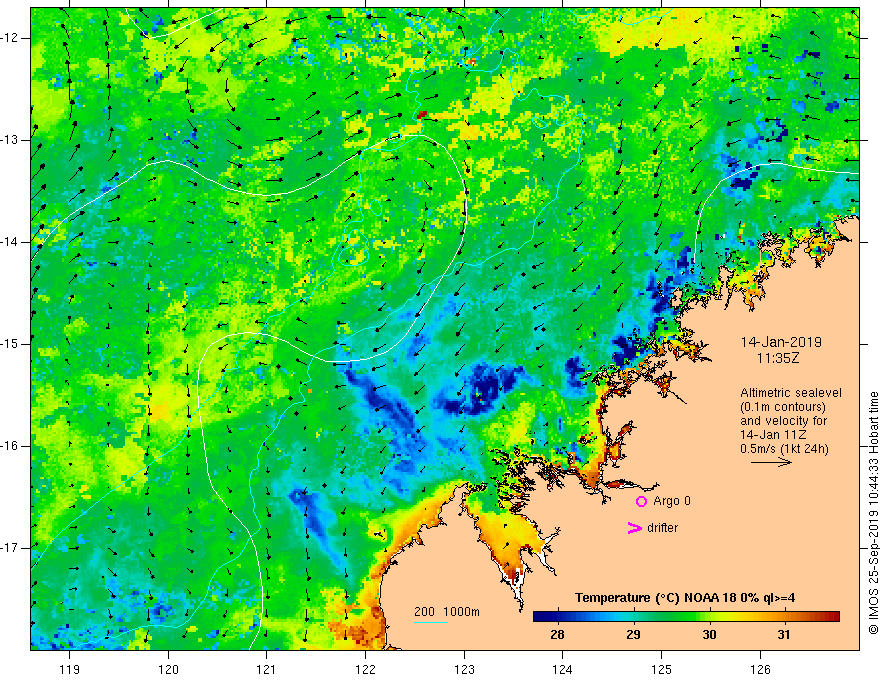
Task: Select the temperature color scale bar
Action: (x=686, y=617)
